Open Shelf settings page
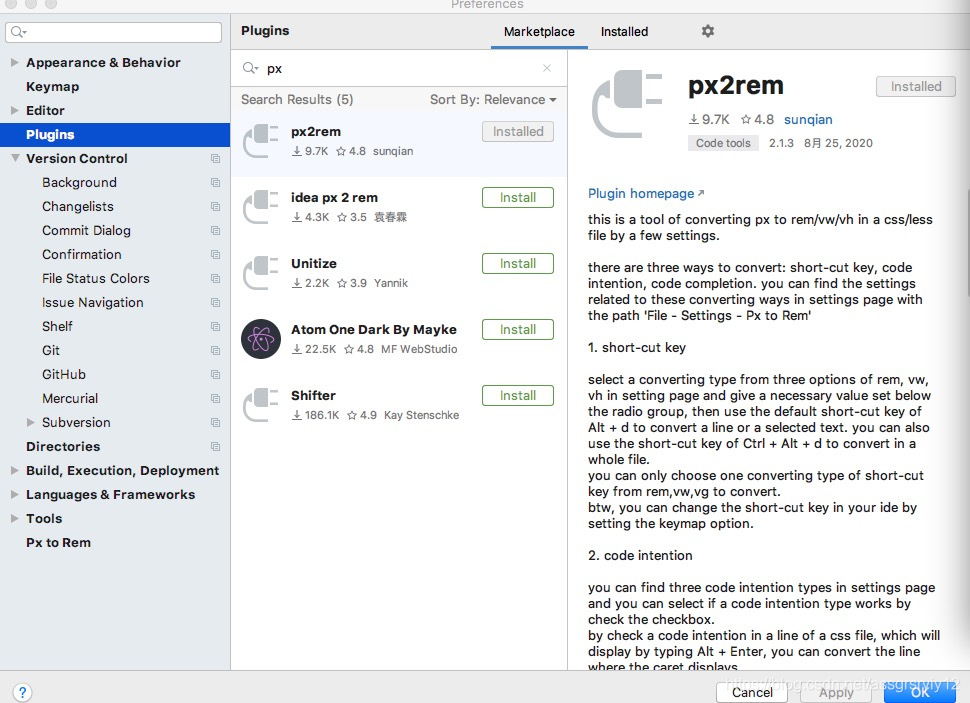The width and height of the screenshot is (970, 703). point(57,326)
